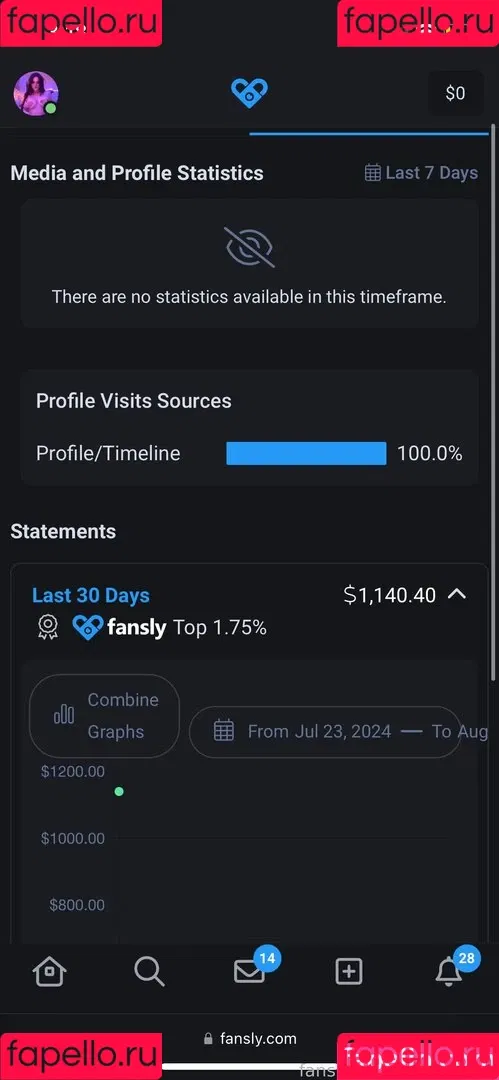This screenshot has width=499, height=1080.
Task: Open the profile avatar menu
Action: click(36, 93)
